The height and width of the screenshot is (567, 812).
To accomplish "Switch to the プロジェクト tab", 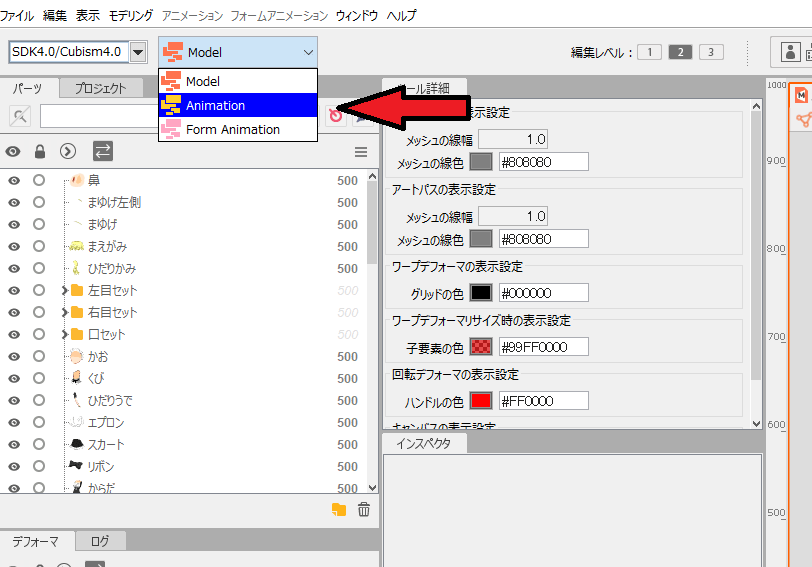I will coord(100,88).
